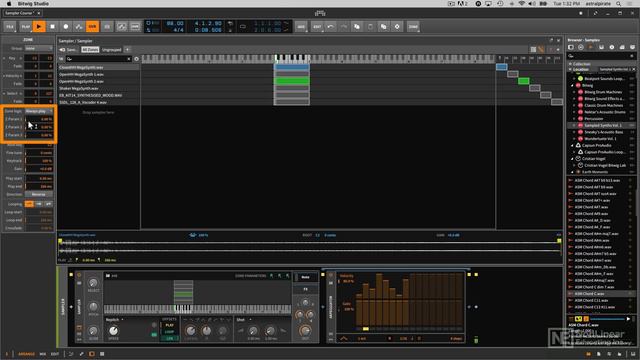Open the Apple menu
Screen dimensions: 640x360
9,3
